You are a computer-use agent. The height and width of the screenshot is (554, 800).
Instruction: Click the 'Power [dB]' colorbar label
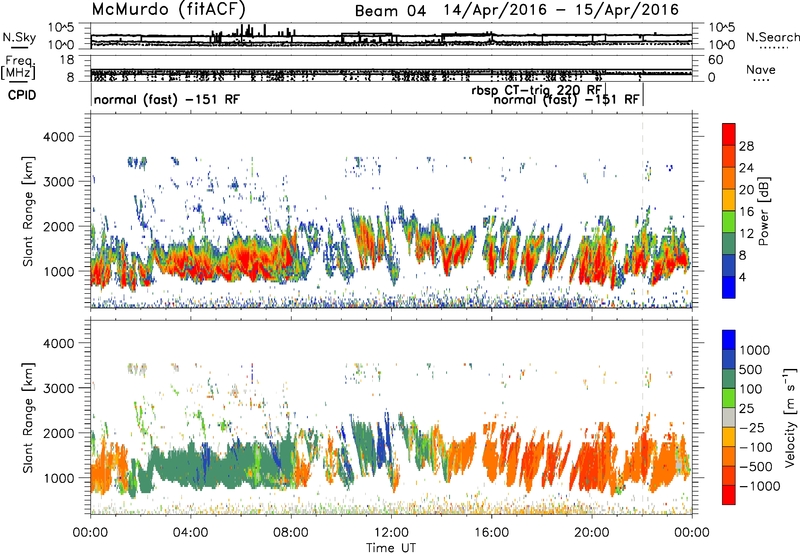point(763,211)
